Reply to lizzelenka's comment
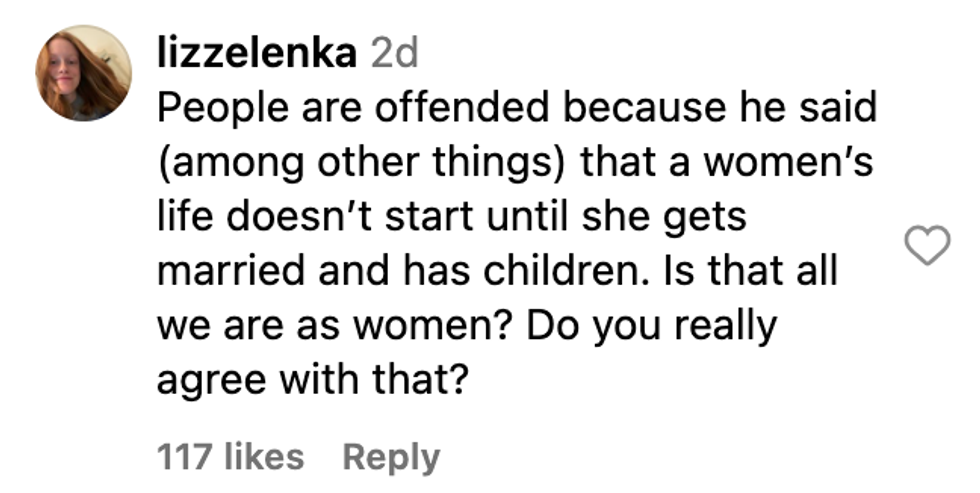 pyautogui.click(x=391, y=457)
